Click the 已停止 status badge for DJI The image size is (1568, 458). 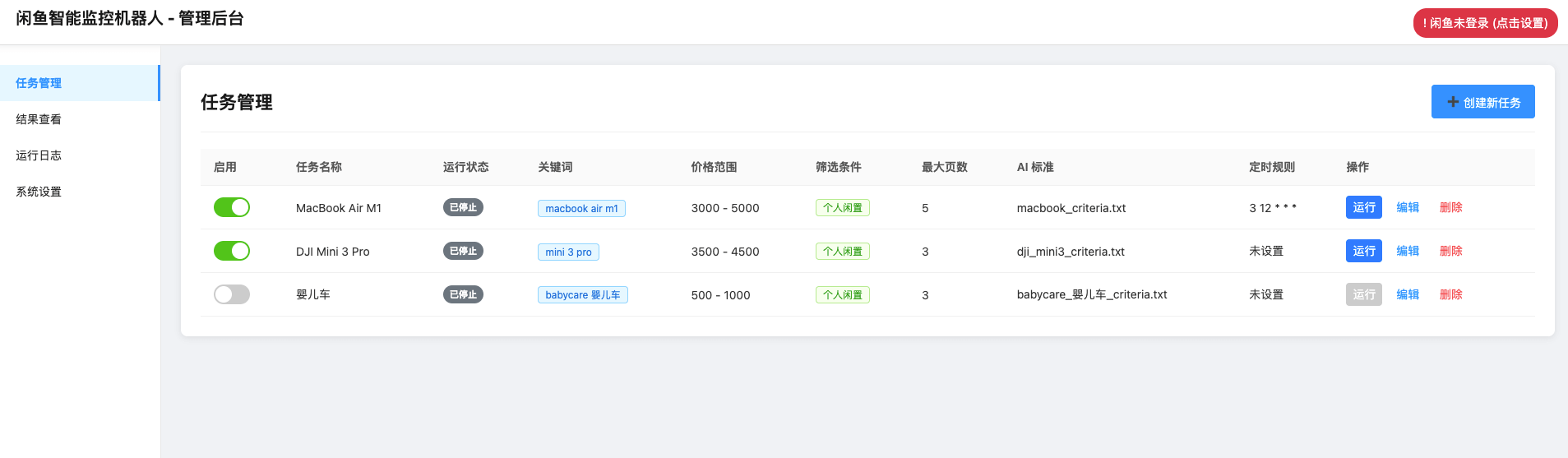463,251
